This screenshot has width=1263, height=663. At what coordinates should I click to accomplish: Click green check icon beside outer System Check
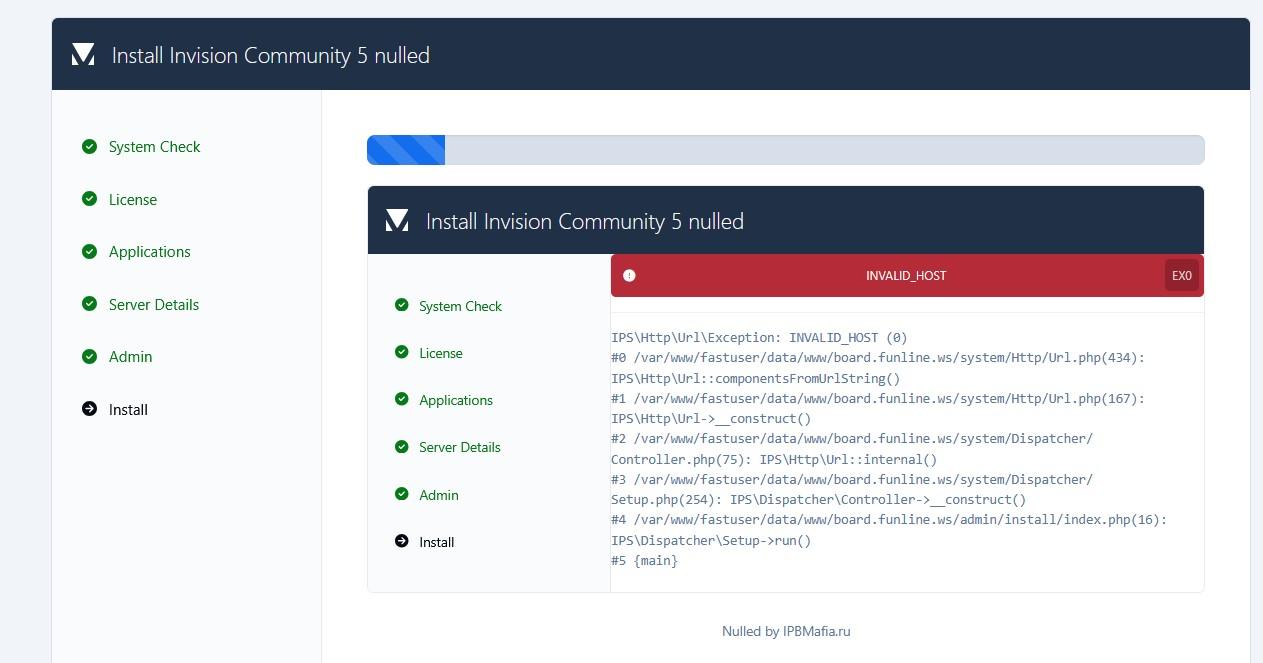tap(90, 146)
